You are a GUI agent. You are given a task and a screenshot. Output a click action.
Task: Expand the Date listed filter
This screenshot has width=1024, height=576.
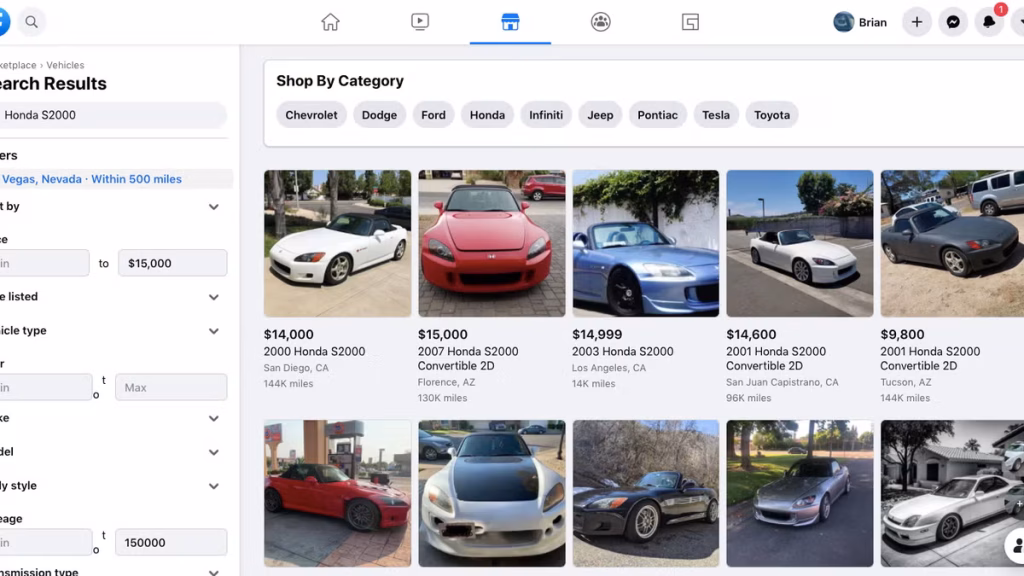(213, 297)
